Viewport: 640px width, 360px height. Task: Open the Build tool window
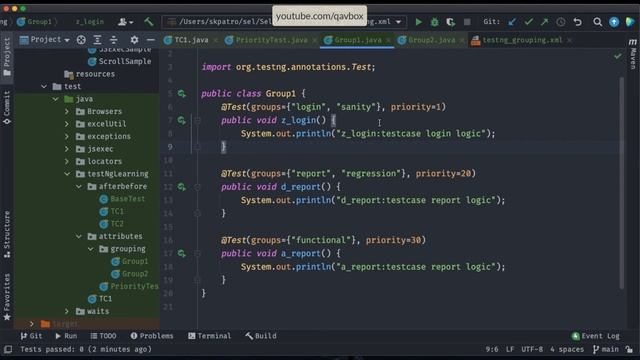261,336
